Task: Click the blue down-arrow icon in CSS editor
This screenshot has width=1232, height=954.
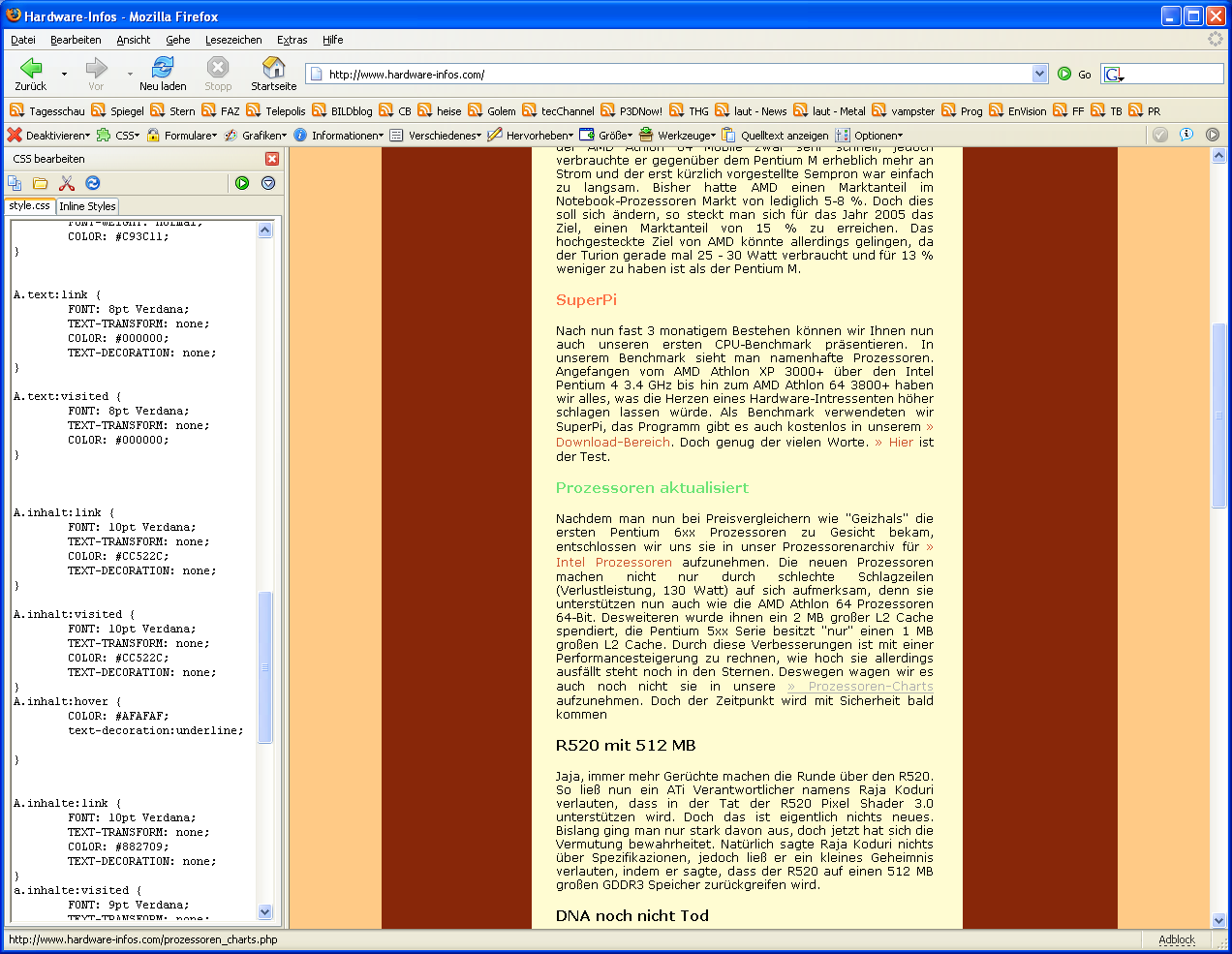Action: click(268, 183)
